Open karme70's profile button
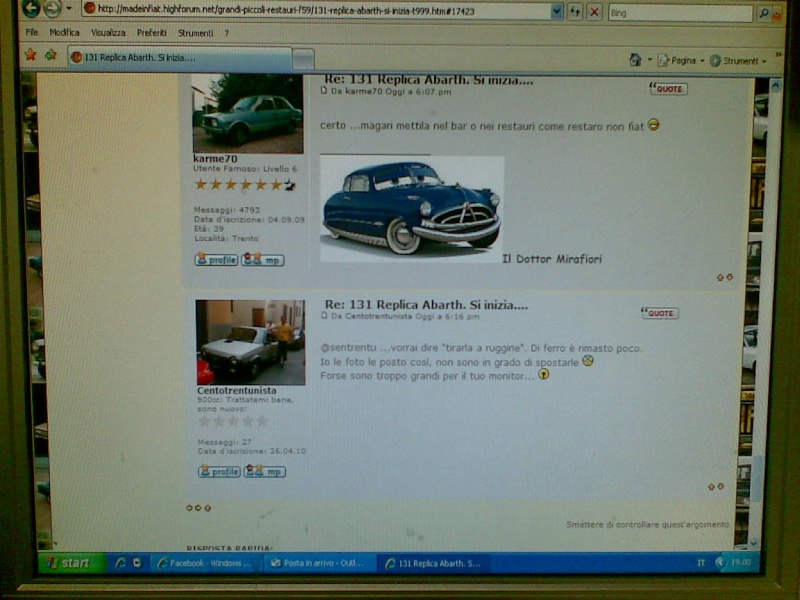The height and width of the screenshot is (600, 800). pos(216,260)
